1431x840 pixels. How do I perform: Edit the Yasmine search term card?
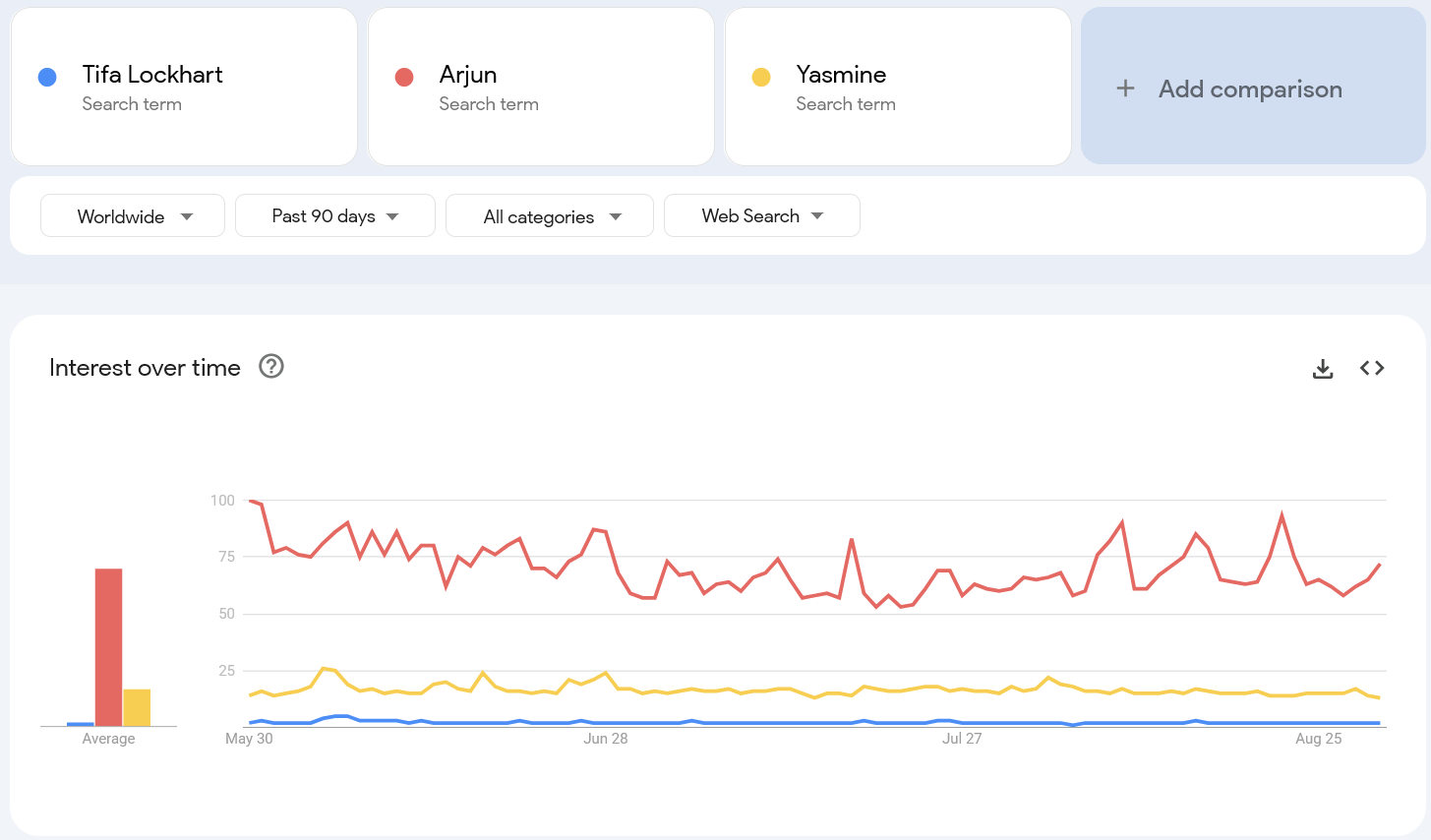pos(898,87)
